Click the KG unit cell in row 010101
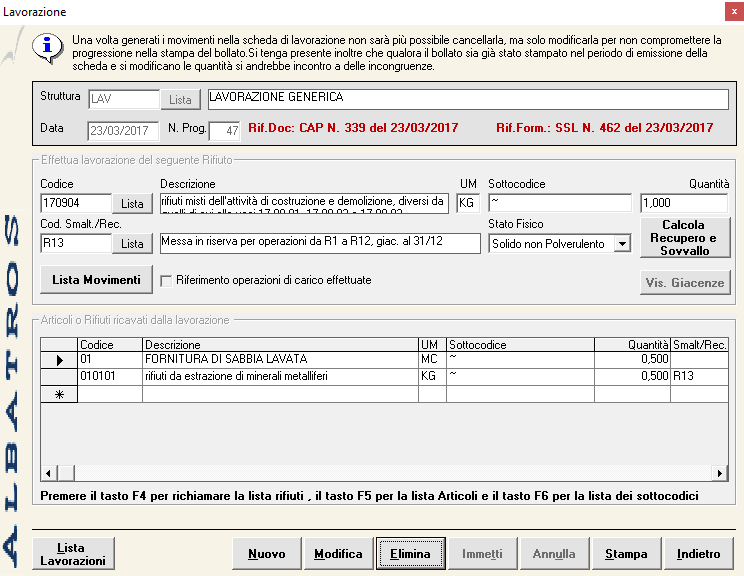 pyautogui.click(x=432, y=377)
